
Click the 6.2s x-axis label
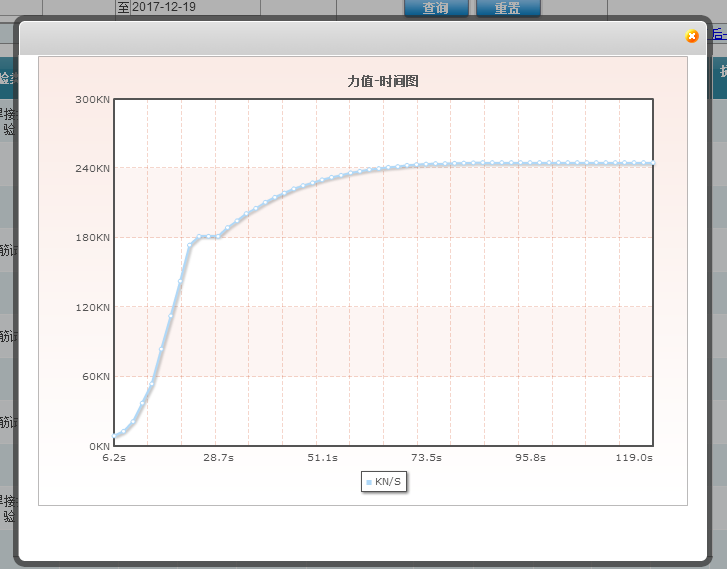[114, 458]
